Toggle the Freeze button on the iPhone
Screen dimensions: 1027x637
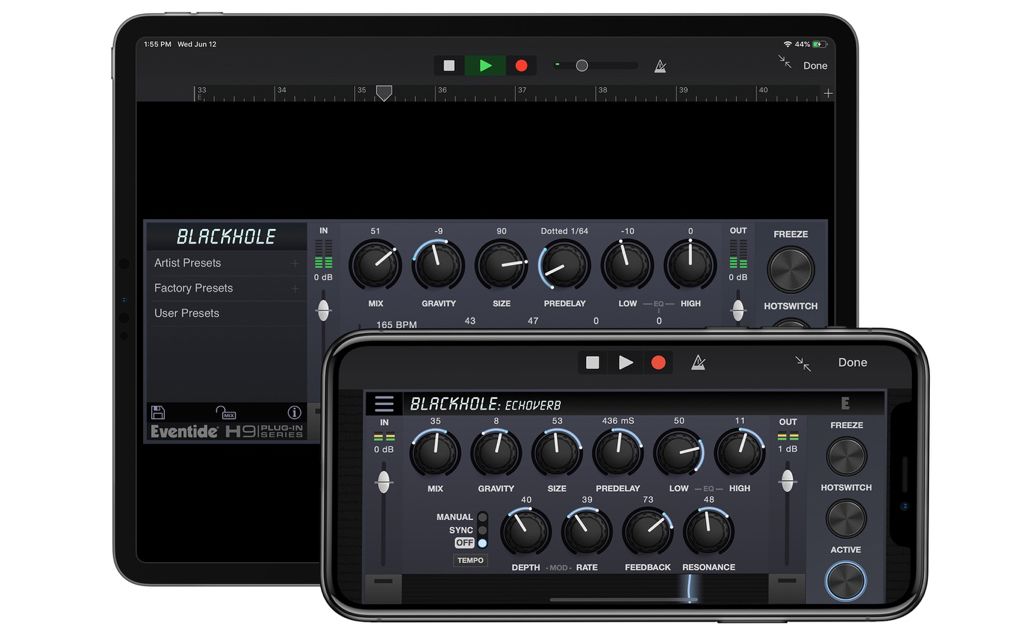[x=846, y=456]
